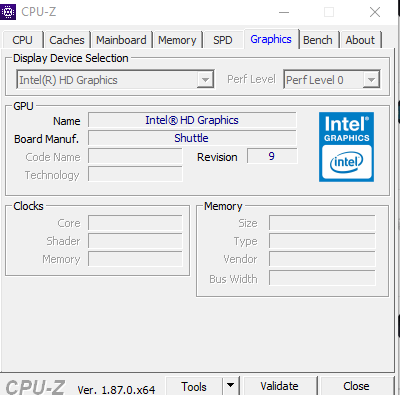Click the Intel Graphics logo image
The width and height of the screenshot is (400, 395).
tap(346, 147)
